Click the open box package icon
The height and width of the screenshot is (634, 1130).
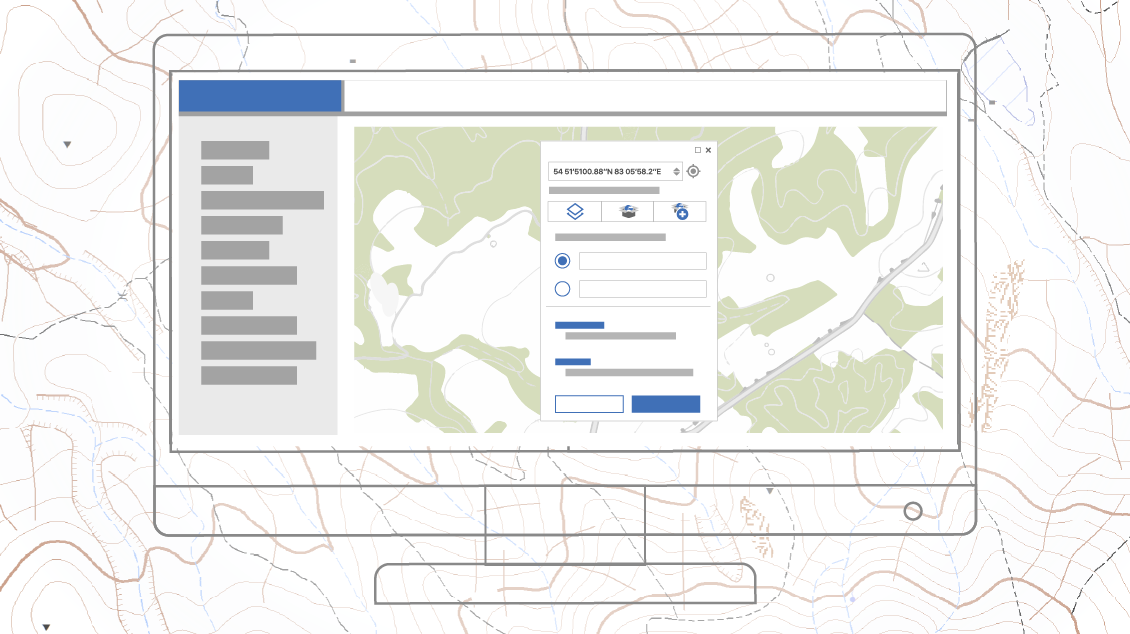click(627, 212)
